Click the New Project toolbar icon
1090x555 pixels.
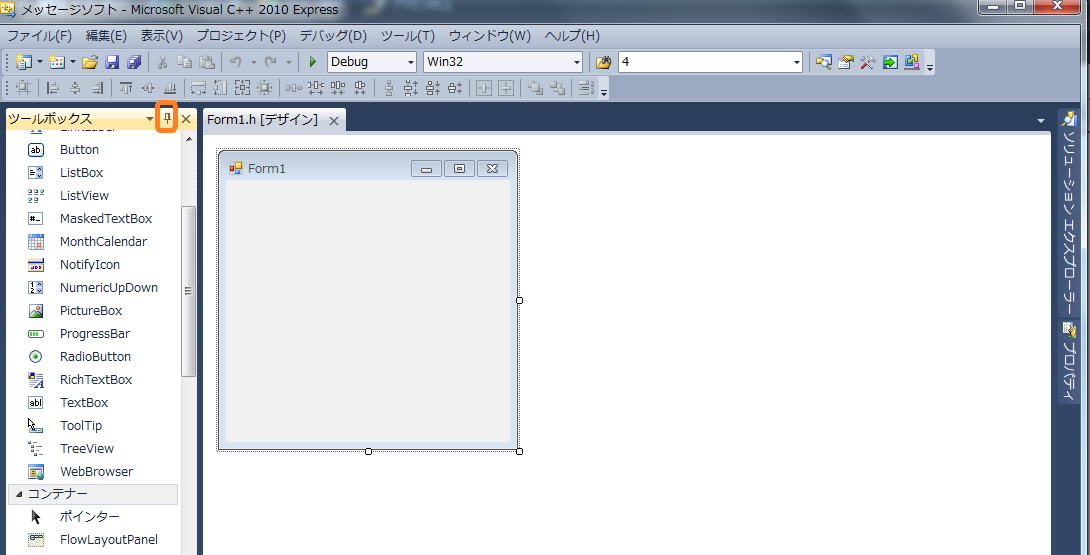click(23, 62)
